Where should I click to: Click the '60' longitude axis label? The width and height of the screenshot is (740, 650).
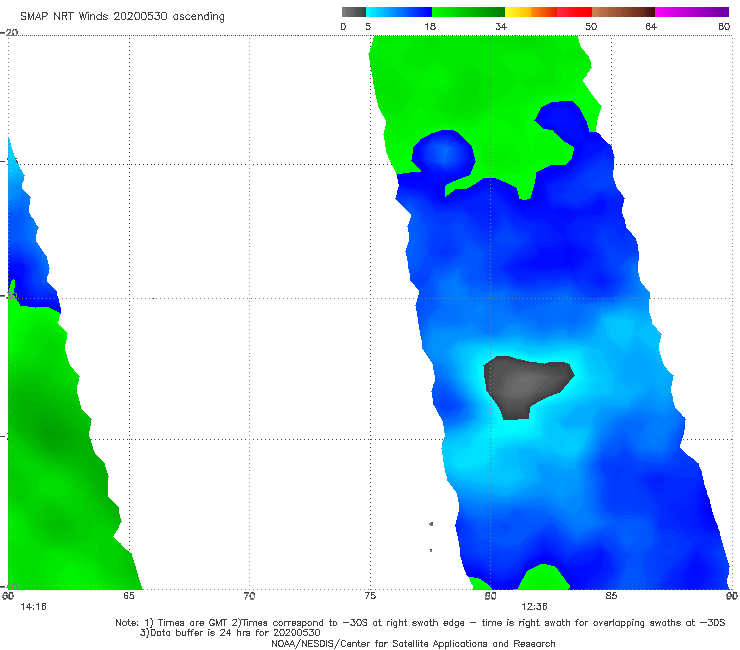point(8,596)
